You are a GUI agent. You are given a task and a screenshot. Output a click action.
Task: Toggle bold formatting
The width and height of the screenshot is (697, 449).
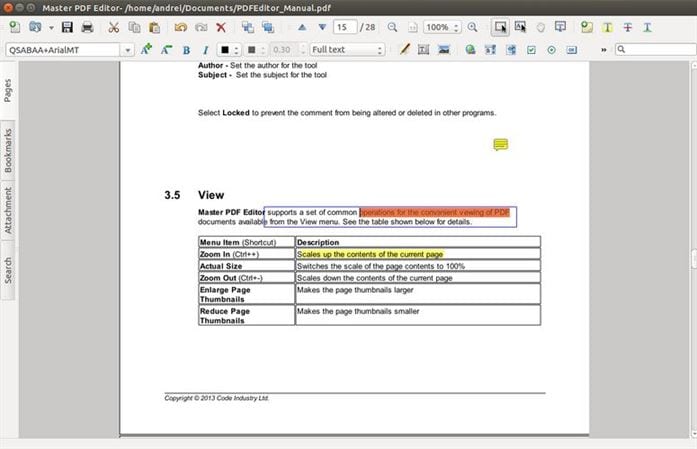pos(186,50)
